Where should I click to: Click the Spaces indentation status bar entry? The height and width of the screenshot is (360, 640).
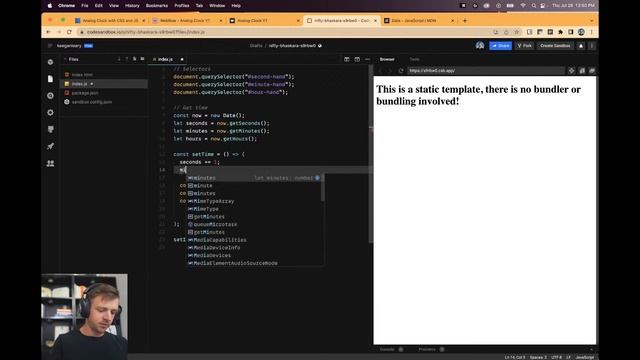coord(538,357)
